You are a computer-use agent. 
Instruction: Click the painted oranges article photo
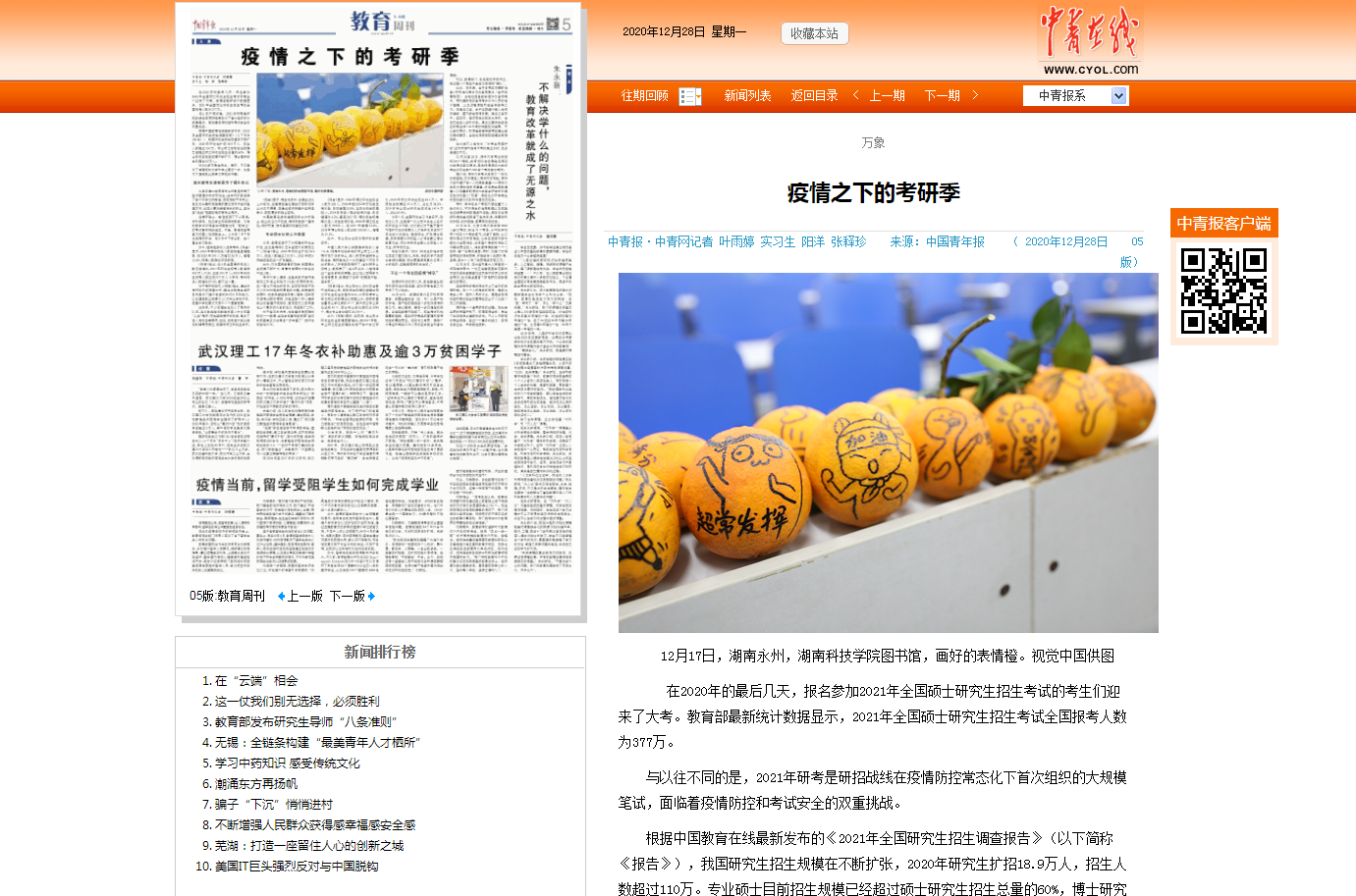[888, 453]
